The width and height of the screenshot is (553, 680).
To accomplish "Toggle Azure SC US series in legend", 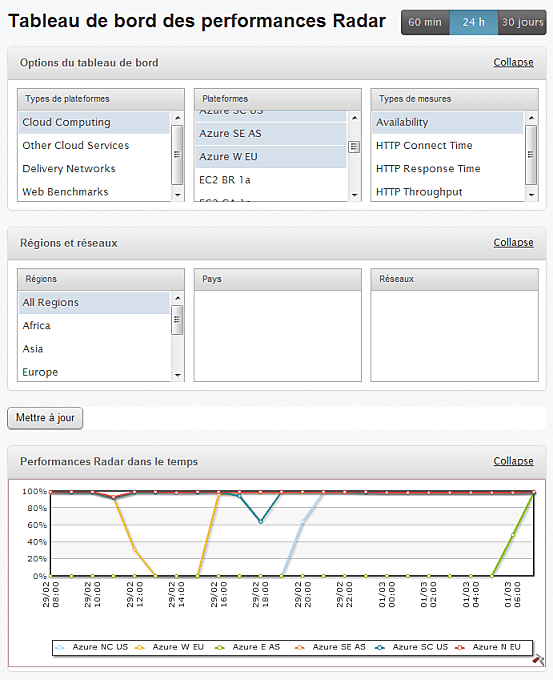I will 412,647.
